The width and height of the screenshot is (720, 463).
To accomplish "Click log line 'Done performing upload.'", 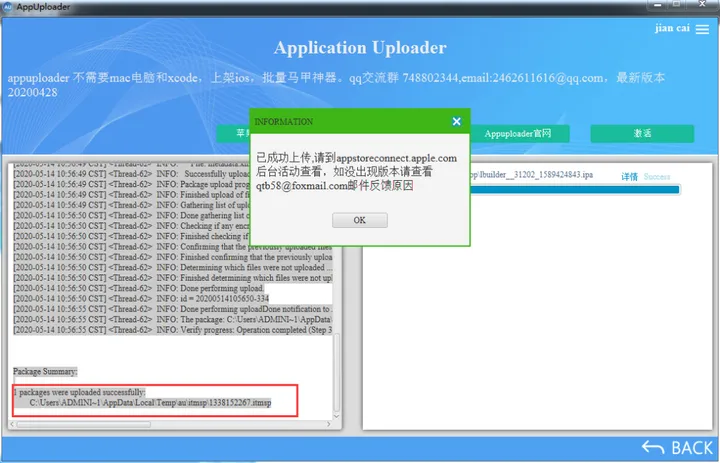I will click(139, 288).
